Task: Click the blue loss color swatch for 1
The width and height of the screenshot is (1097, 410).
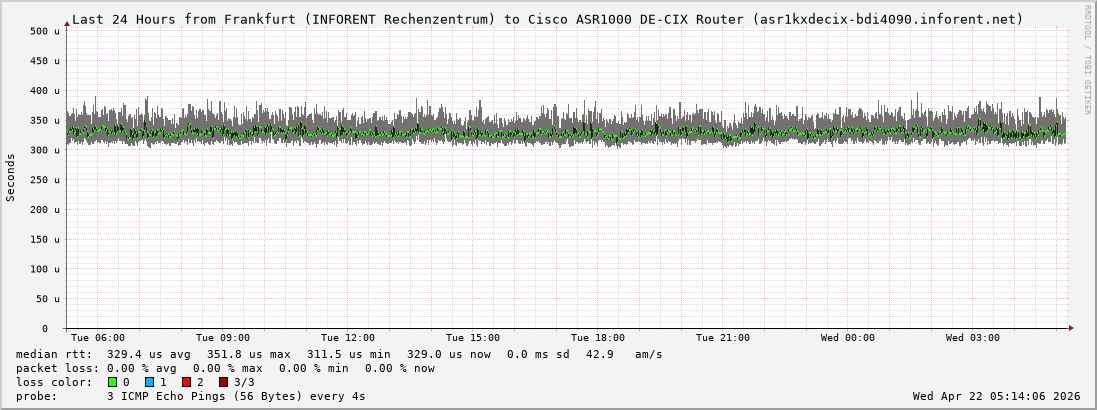Action: tap(149, 382)
